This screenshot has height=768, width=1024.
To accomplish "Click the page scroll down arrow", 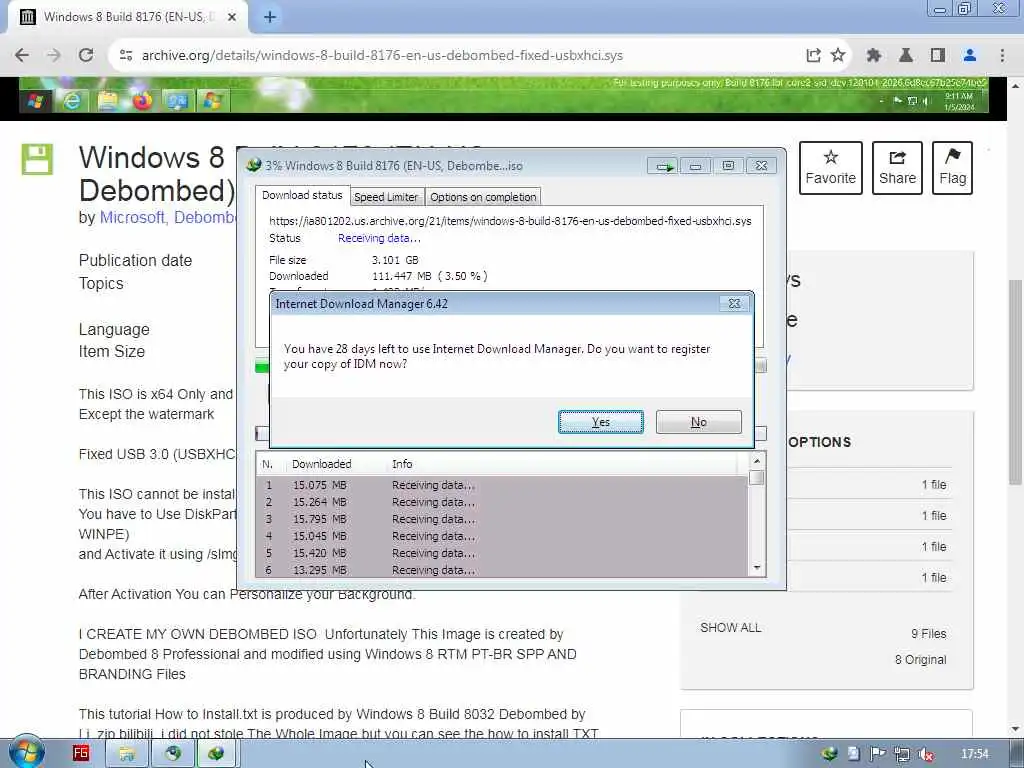I will pos(1015,729).
